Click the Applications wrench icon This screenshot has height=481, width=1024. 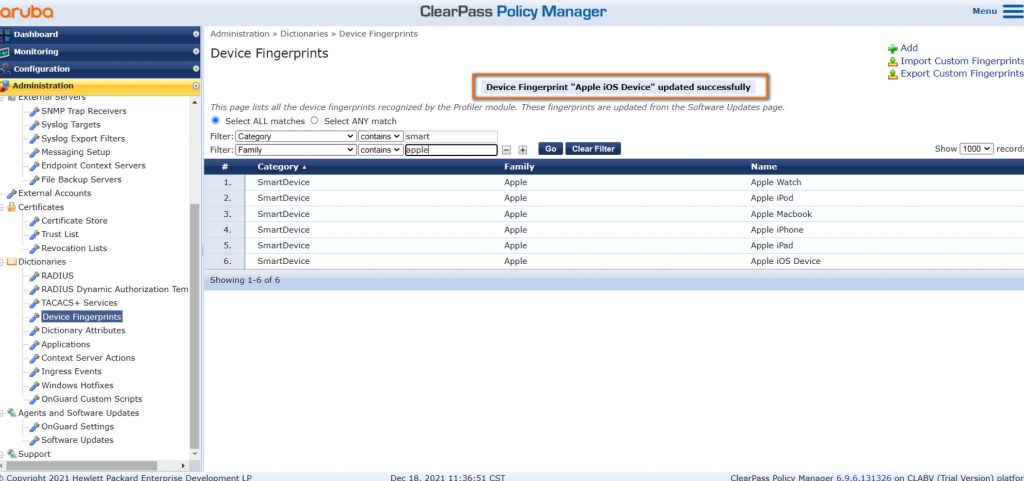click(35, 345)
